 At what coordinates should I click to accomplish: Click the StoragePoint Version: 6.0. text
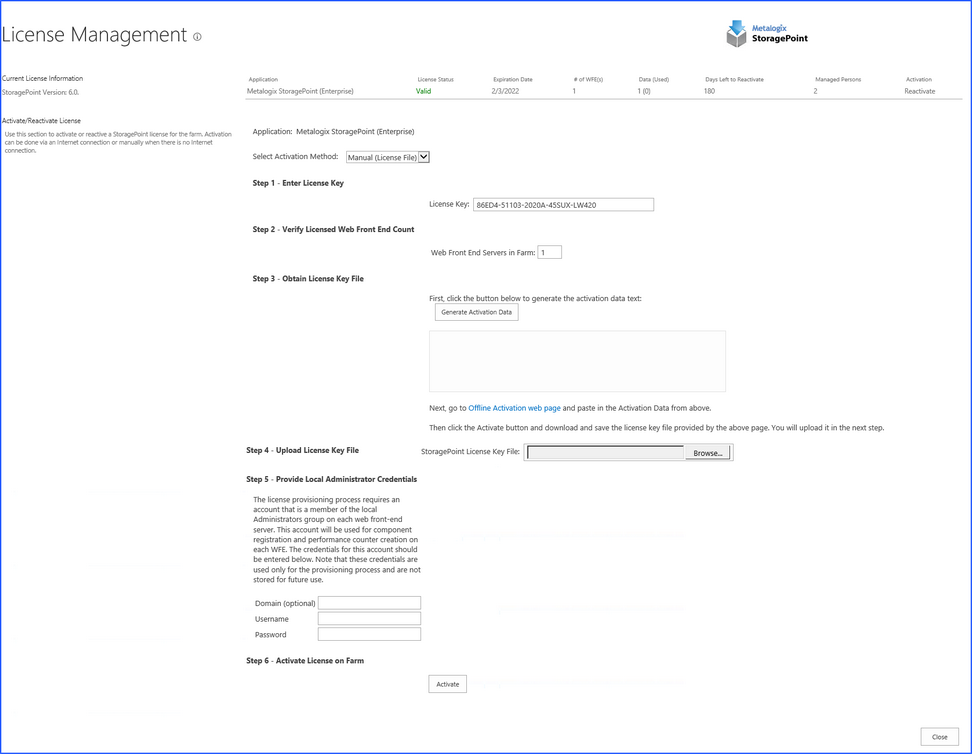pyautogui.click(x=40, y=92)
